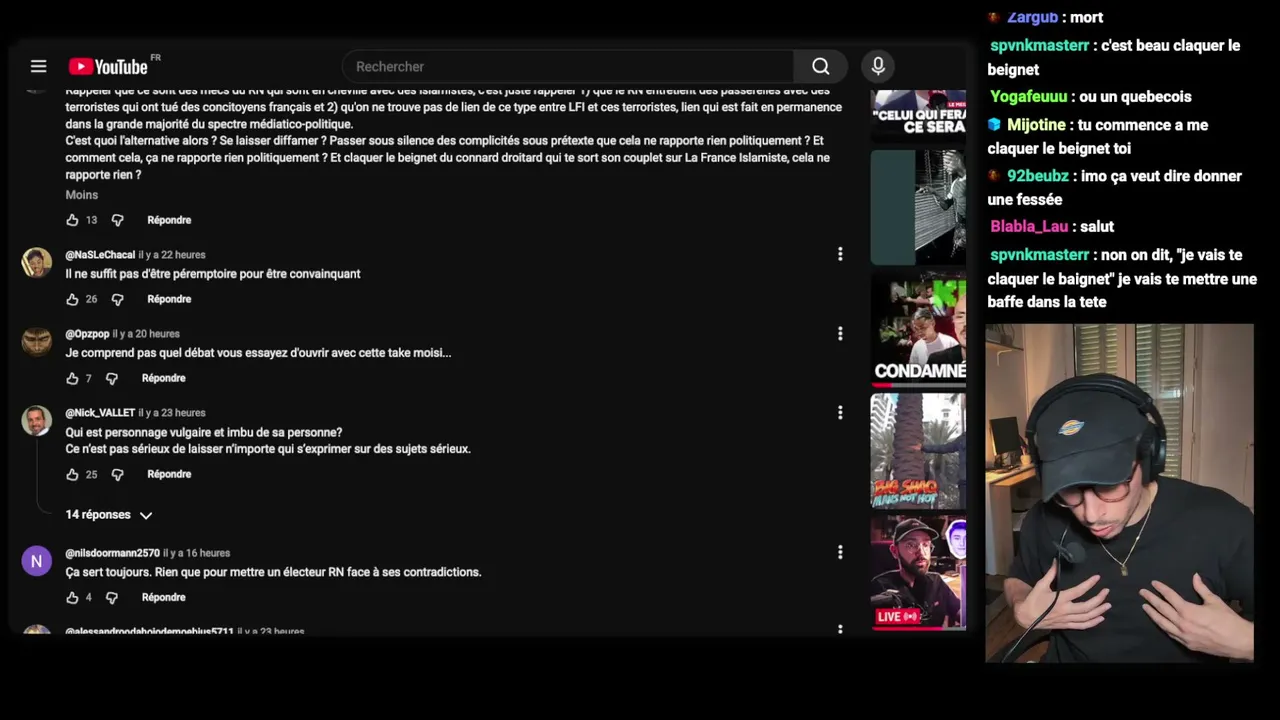Reply to @NaSLeChacal's comment
The width and height of the screenshot is (1280, 720).
coord(169,299)
